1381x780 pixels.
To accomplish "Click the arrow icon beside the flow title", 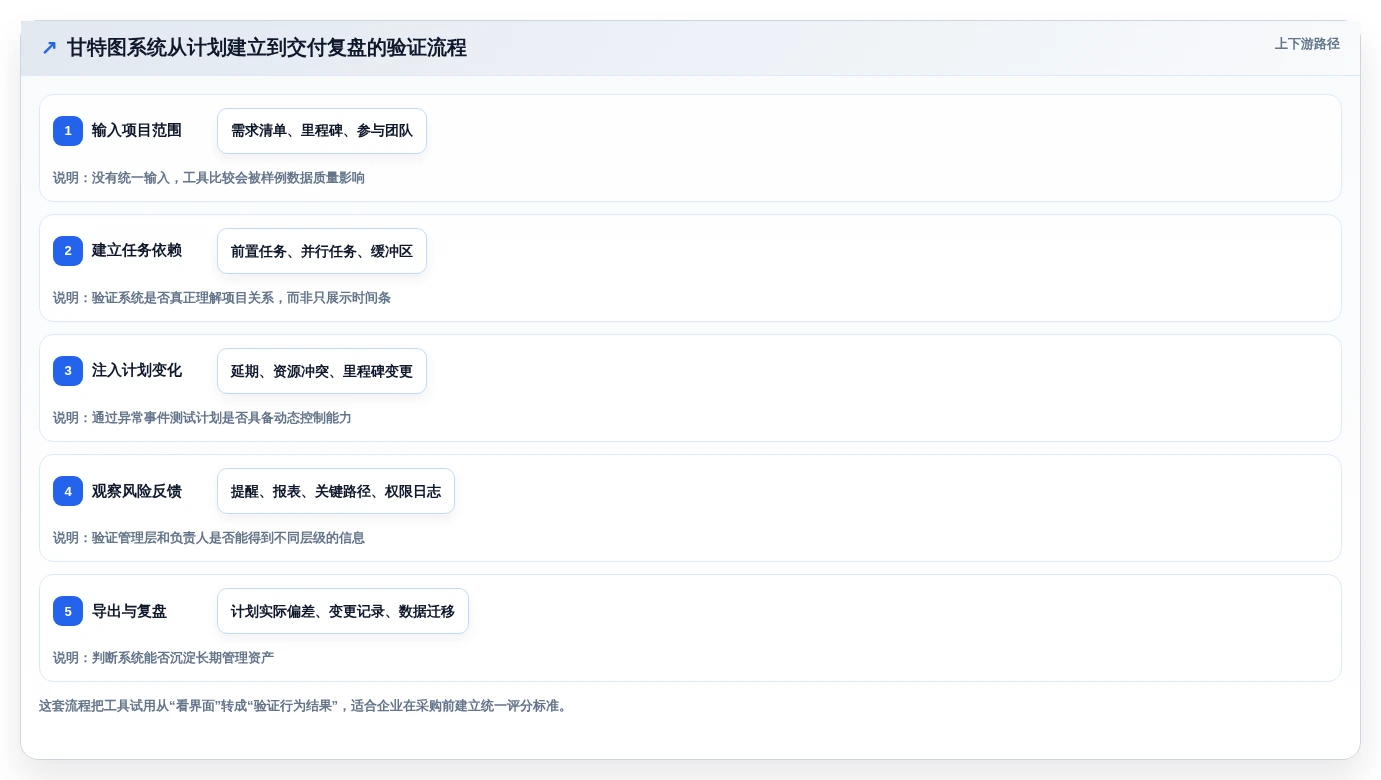I will click(x=49, y=48).
